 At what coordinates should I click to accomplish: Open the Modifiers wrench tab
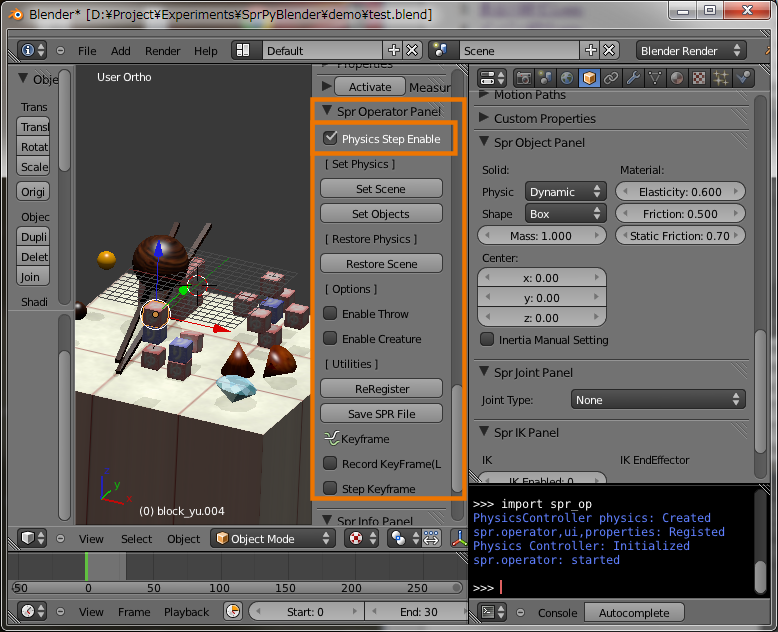(633, 78)
